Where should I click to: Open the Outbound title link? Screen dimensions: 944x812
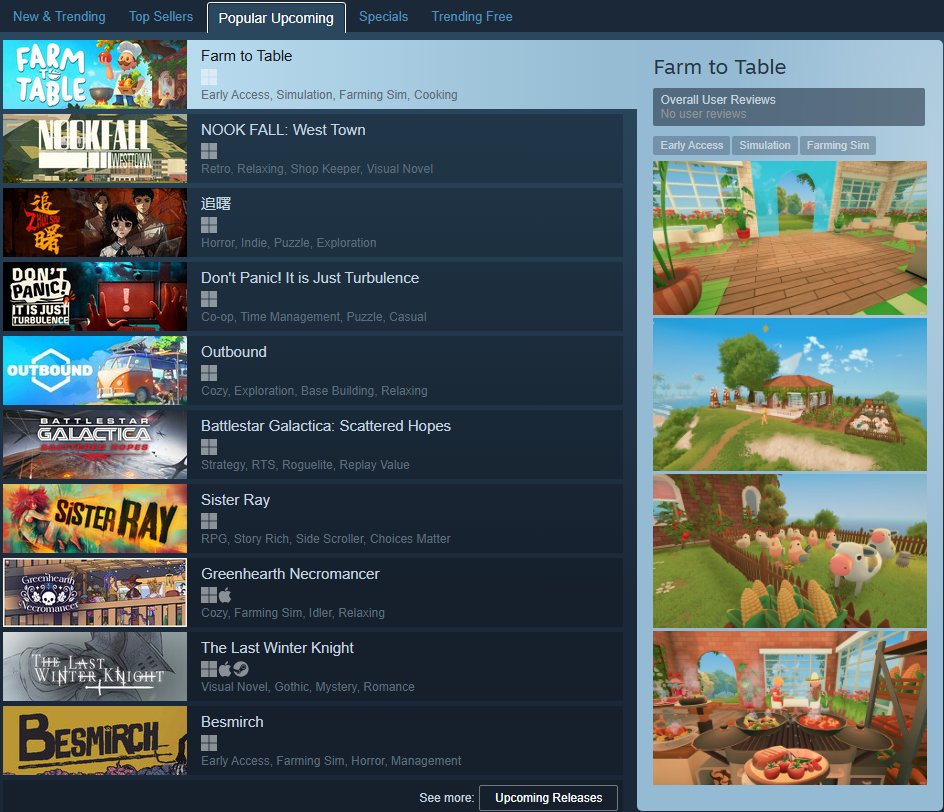point(234,352)
